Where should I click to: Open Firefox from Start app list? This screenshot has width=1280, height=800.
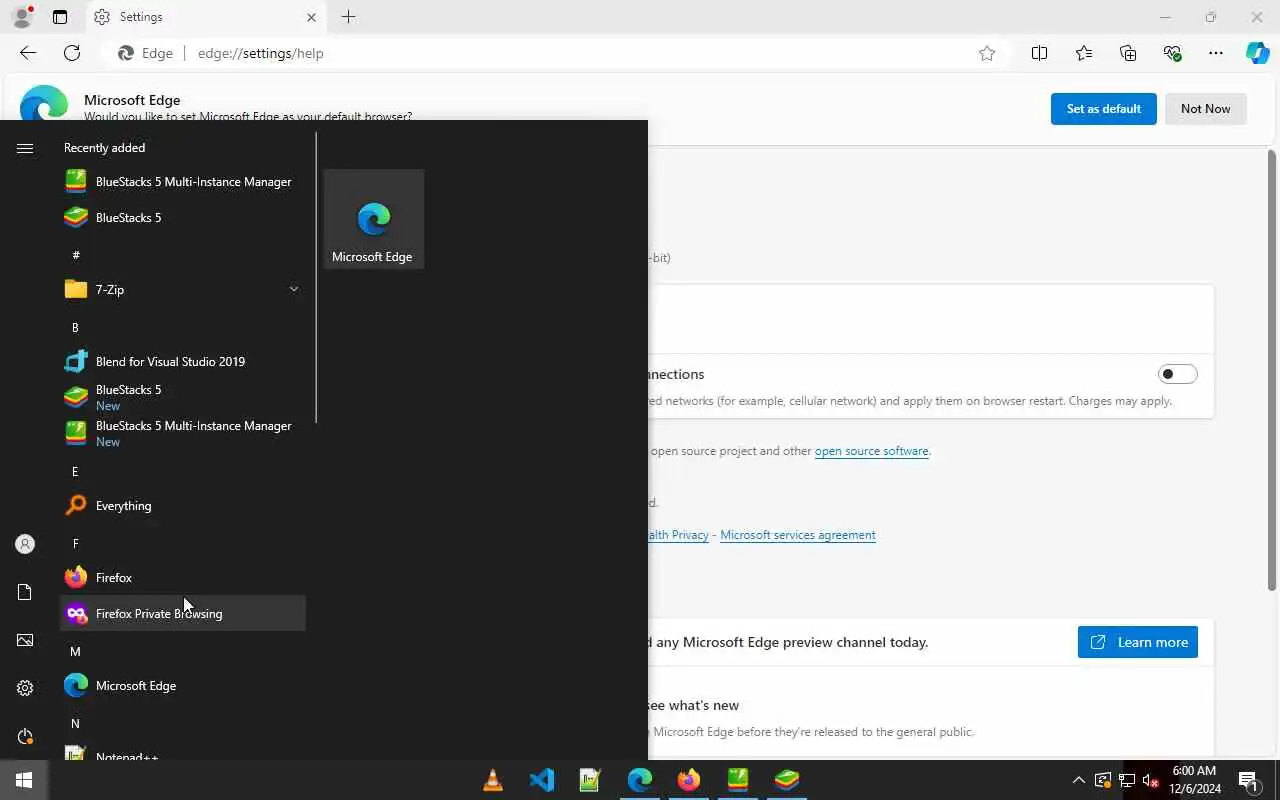click(x=182, y=577)
